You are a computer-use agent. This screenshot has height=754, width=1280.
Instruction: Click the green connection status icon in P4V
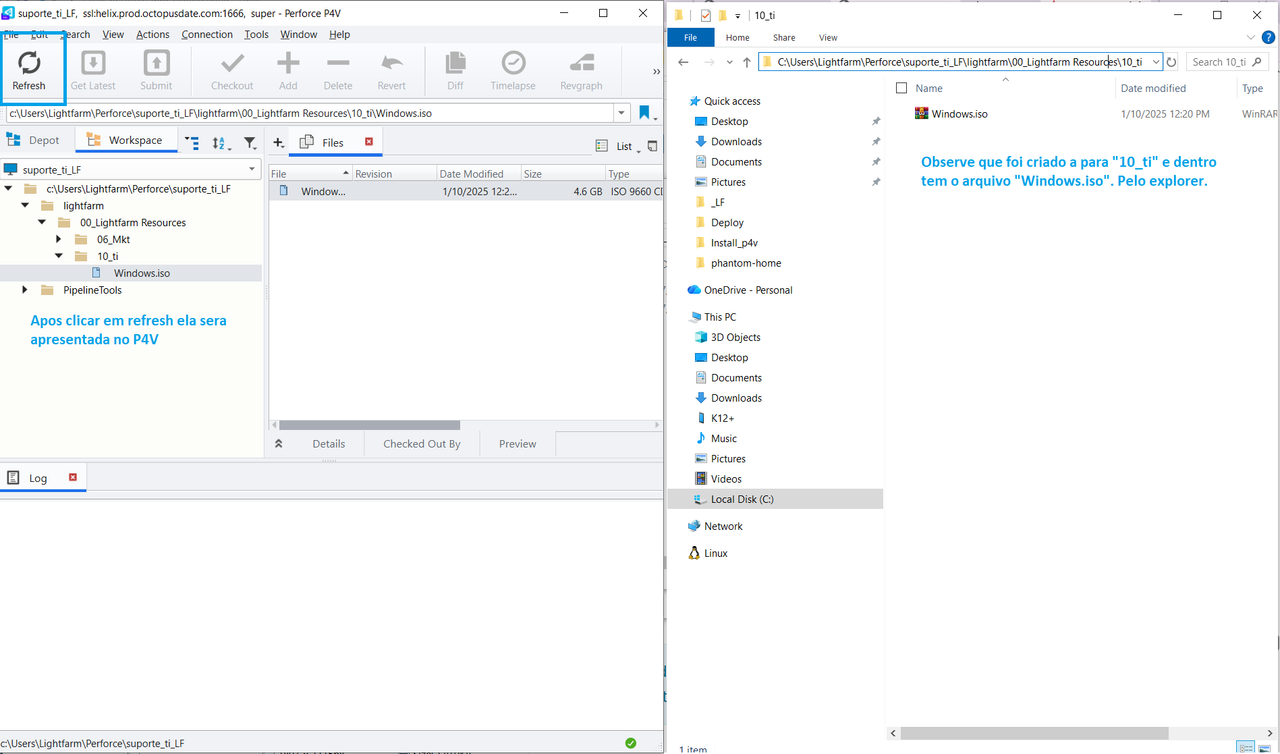point(630,743)
